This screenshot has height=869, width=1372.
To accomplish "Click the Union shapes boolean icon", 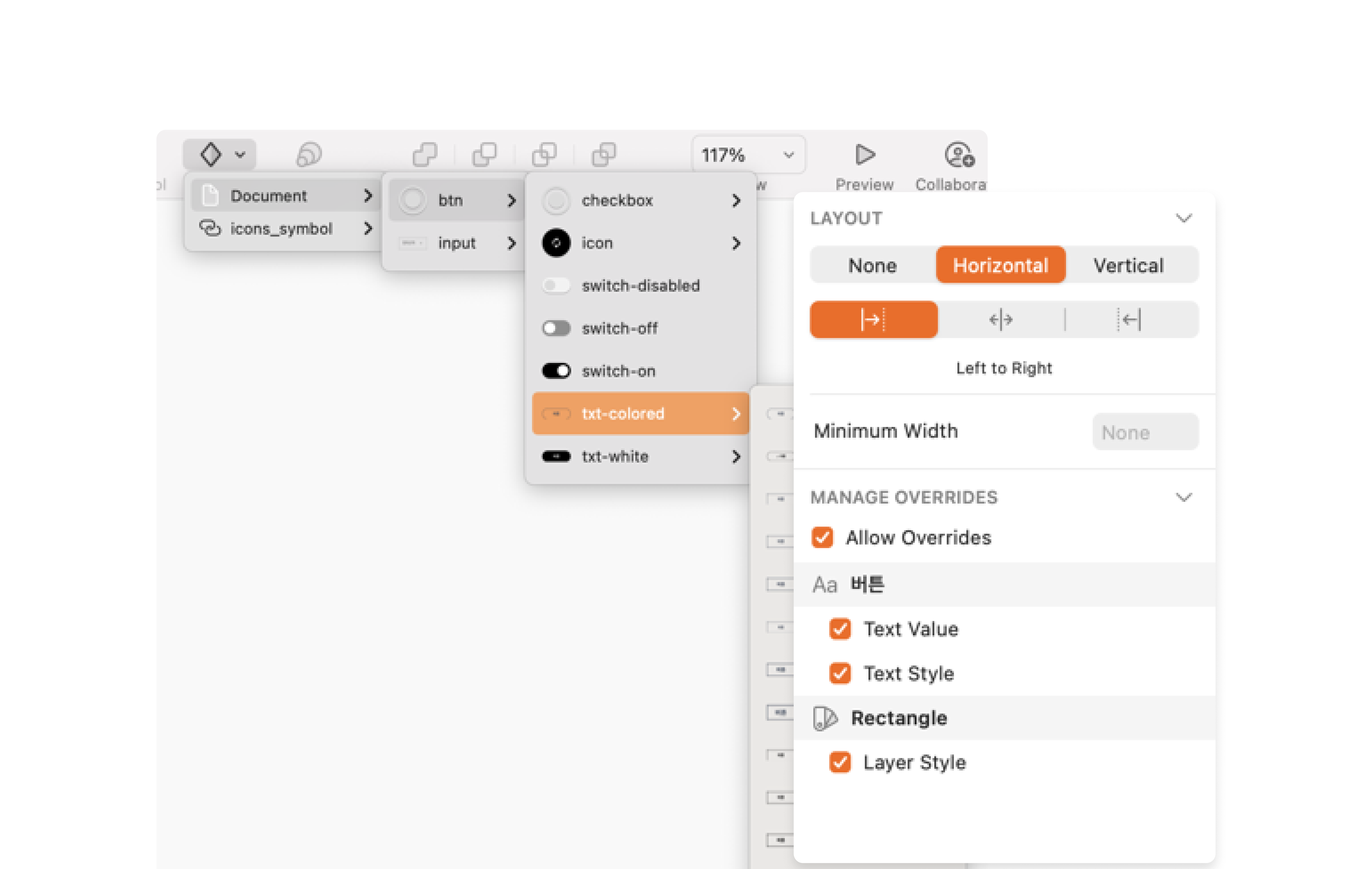I will click(424, 154).
